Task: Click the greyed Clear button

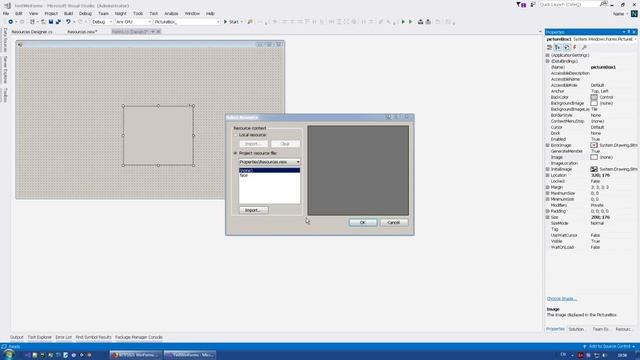Action: coord(285,144)
